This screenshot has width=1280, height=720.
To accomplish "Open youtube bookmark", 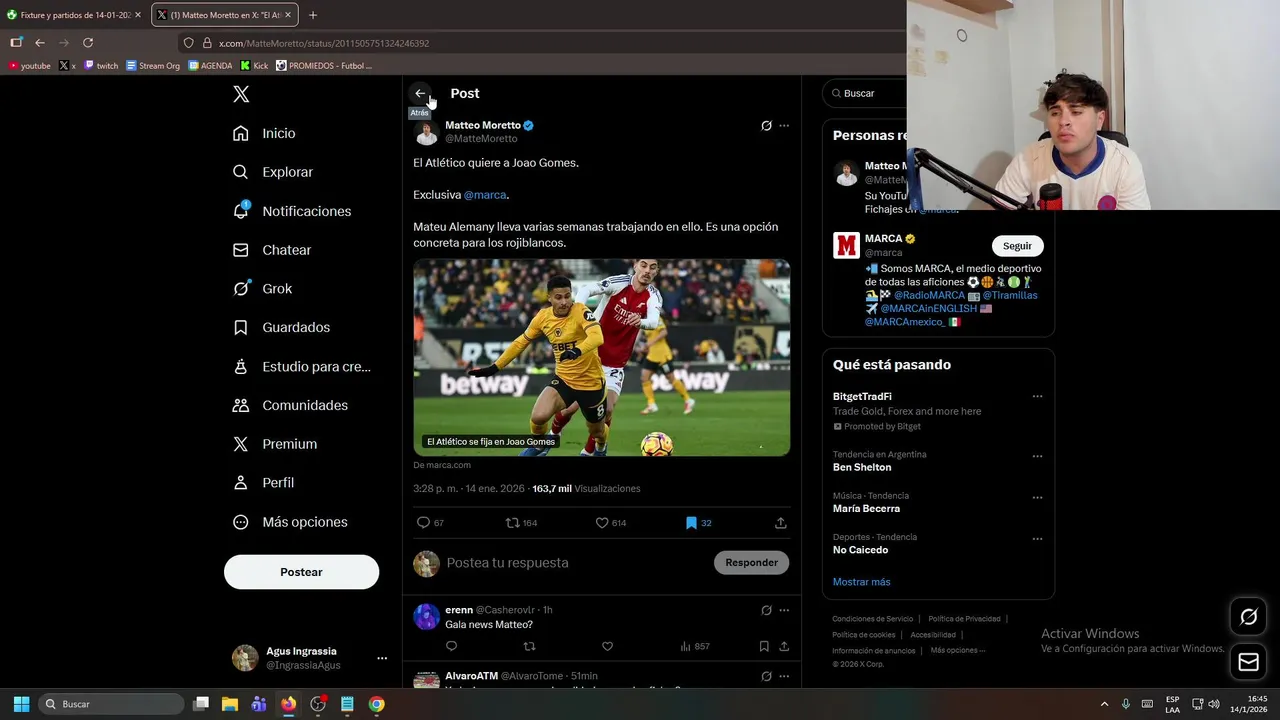I will coord(29,66).
